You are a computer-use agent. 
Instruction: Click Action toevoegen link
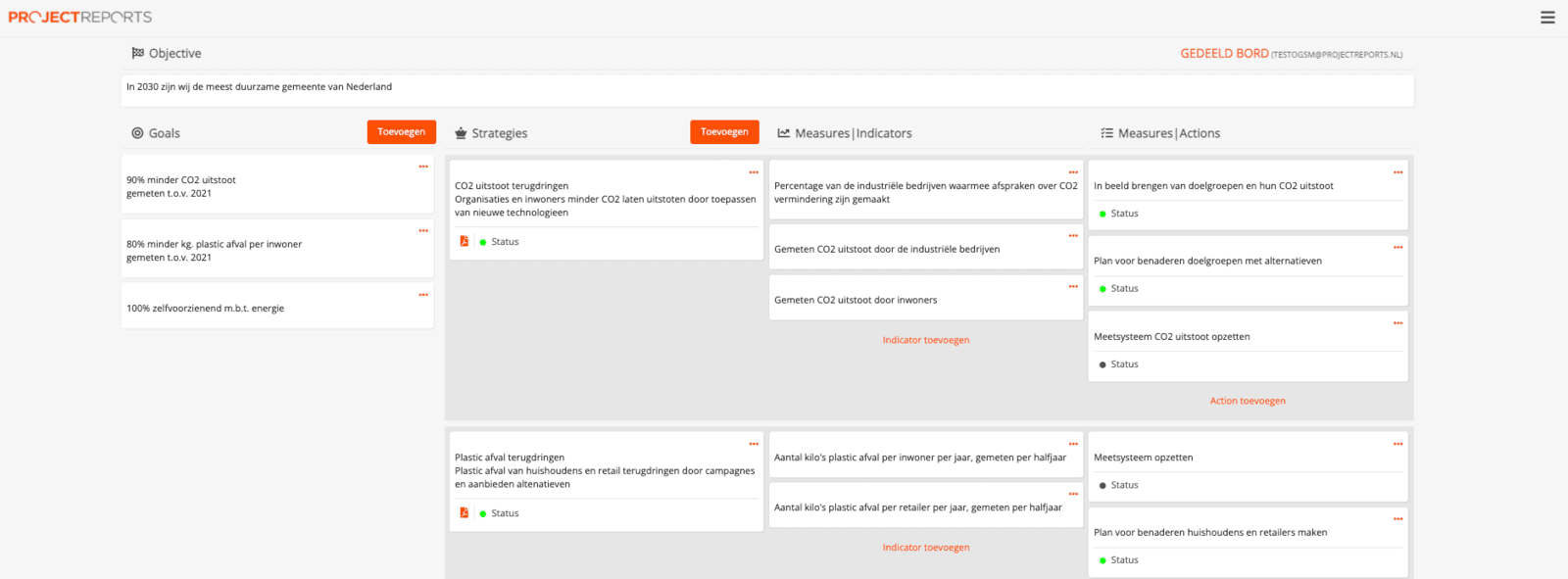pos(1248,401)
